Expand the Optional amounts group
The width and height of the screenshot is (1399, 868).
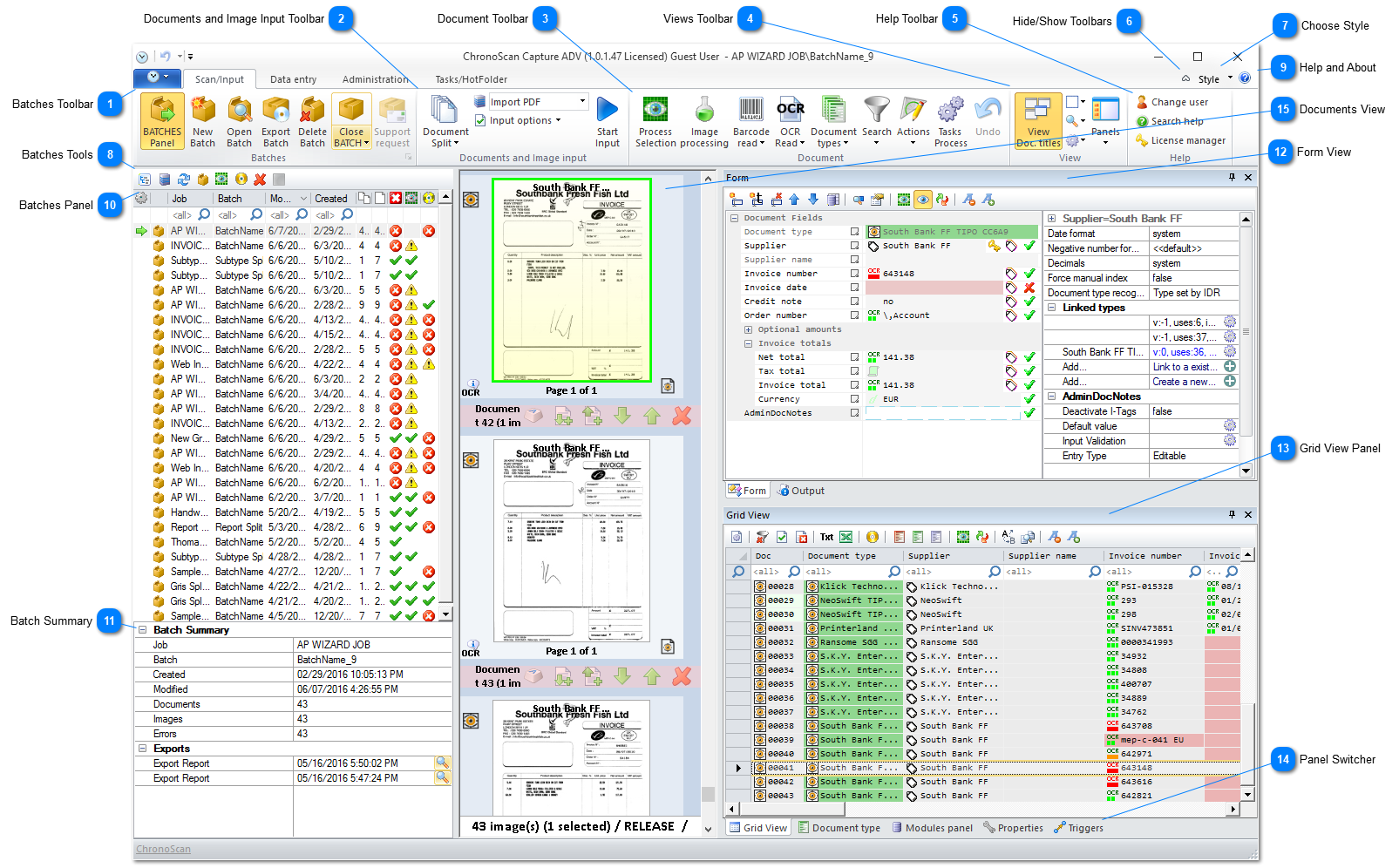748,329
